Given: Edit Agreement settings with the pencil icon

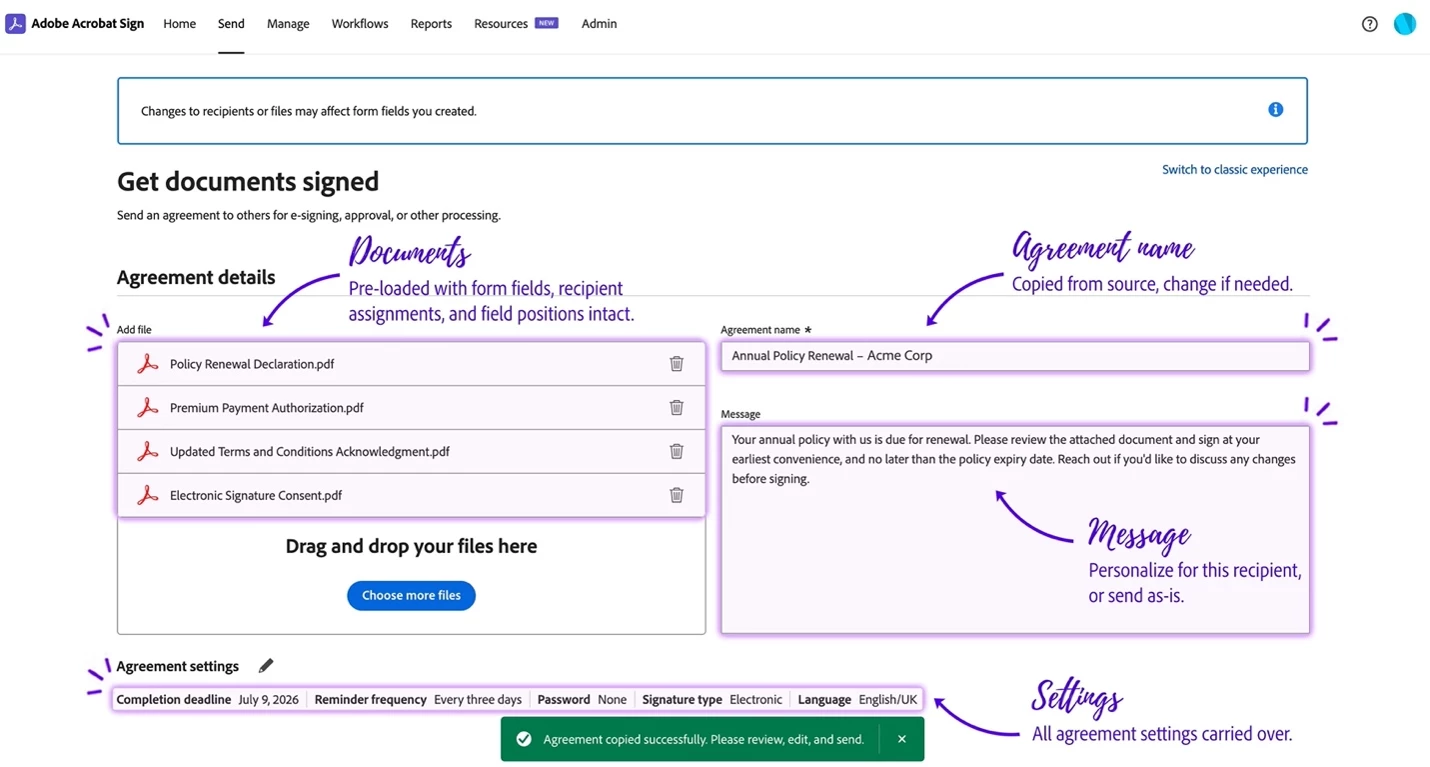Looking at the screenshot, I should [x=265, y=666].
